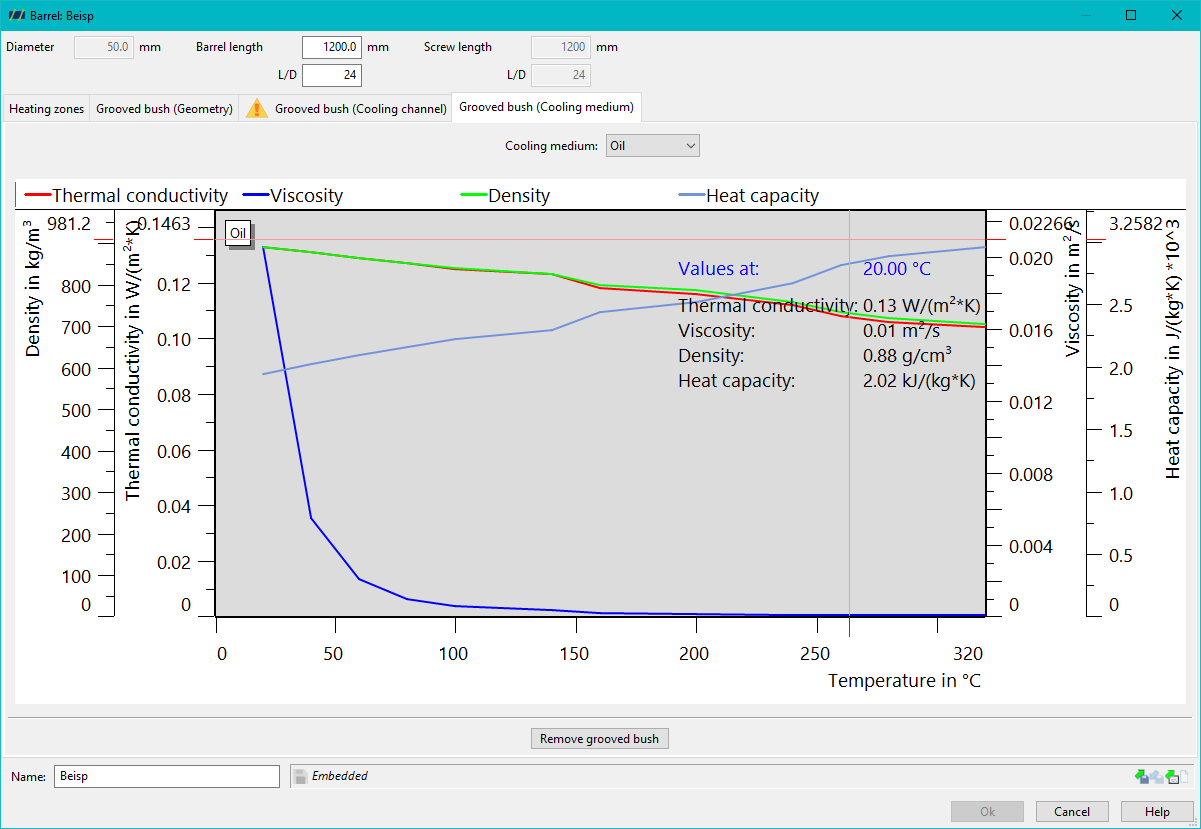The width and height of the screenshot is (1201, 829).
Task: Click the Thermal conductivity legend entry
Action: click(126, 196)
